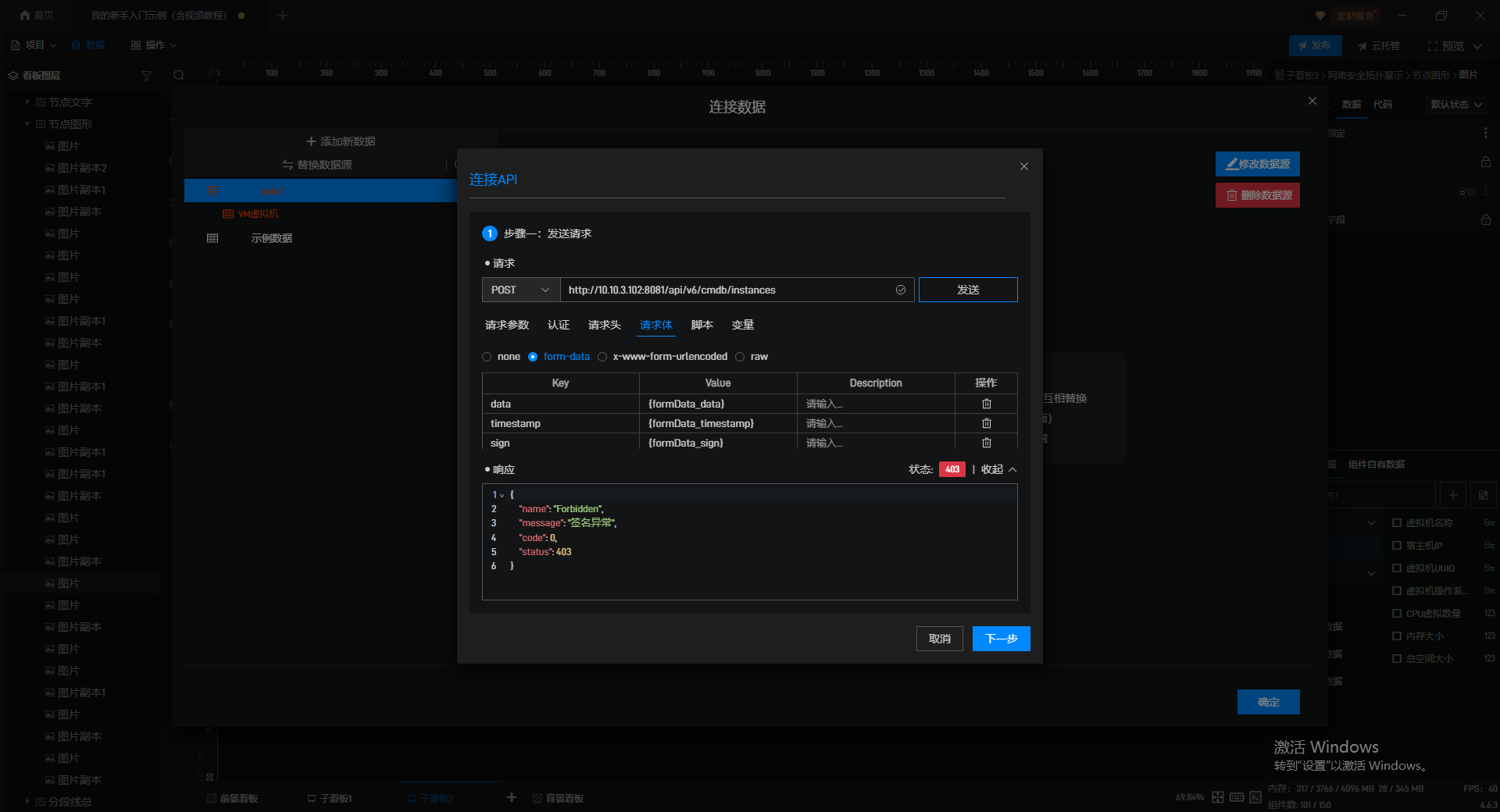The width and height of the screenshot is (1500, 812).
Task: Click the search magnifier icon
Action: [x=179, y=76]
